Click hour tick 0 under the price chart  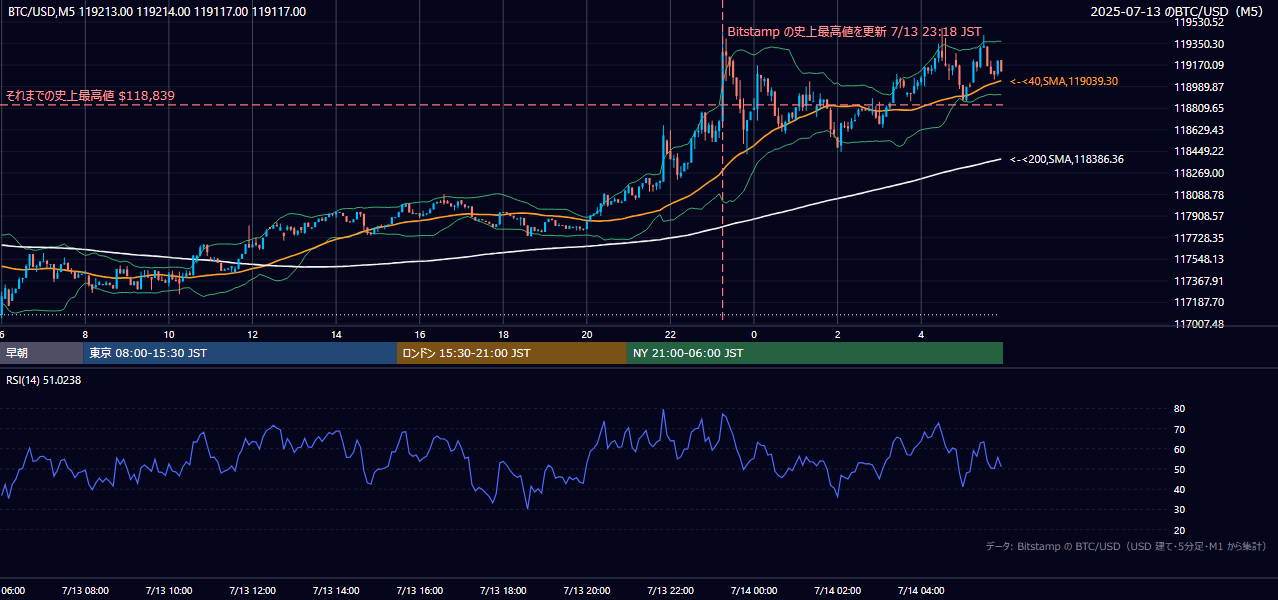click(x=754, y=334)
